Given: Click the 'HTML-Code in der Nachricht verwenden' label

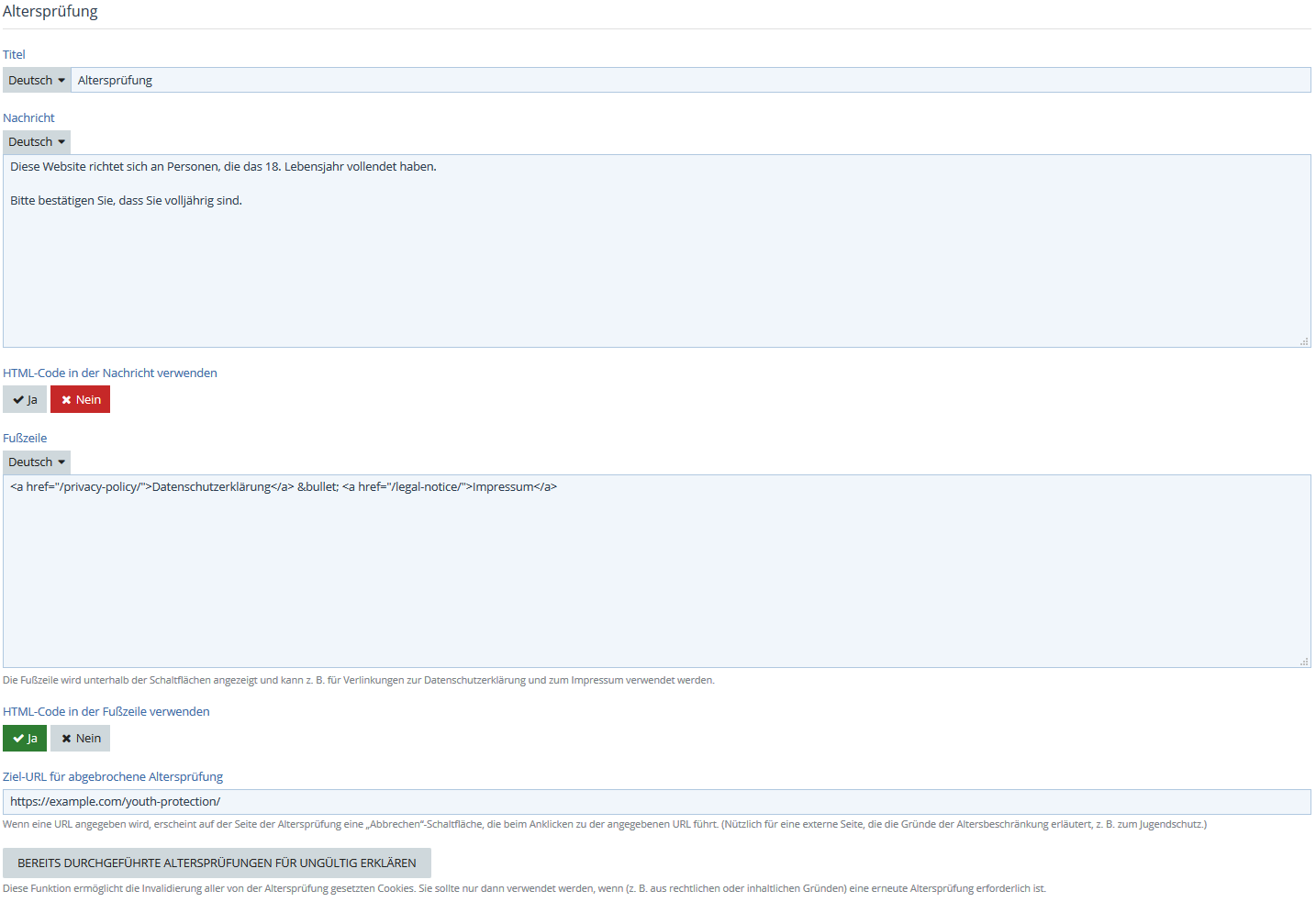Looking at the screenshot, I should pos(110,373).
